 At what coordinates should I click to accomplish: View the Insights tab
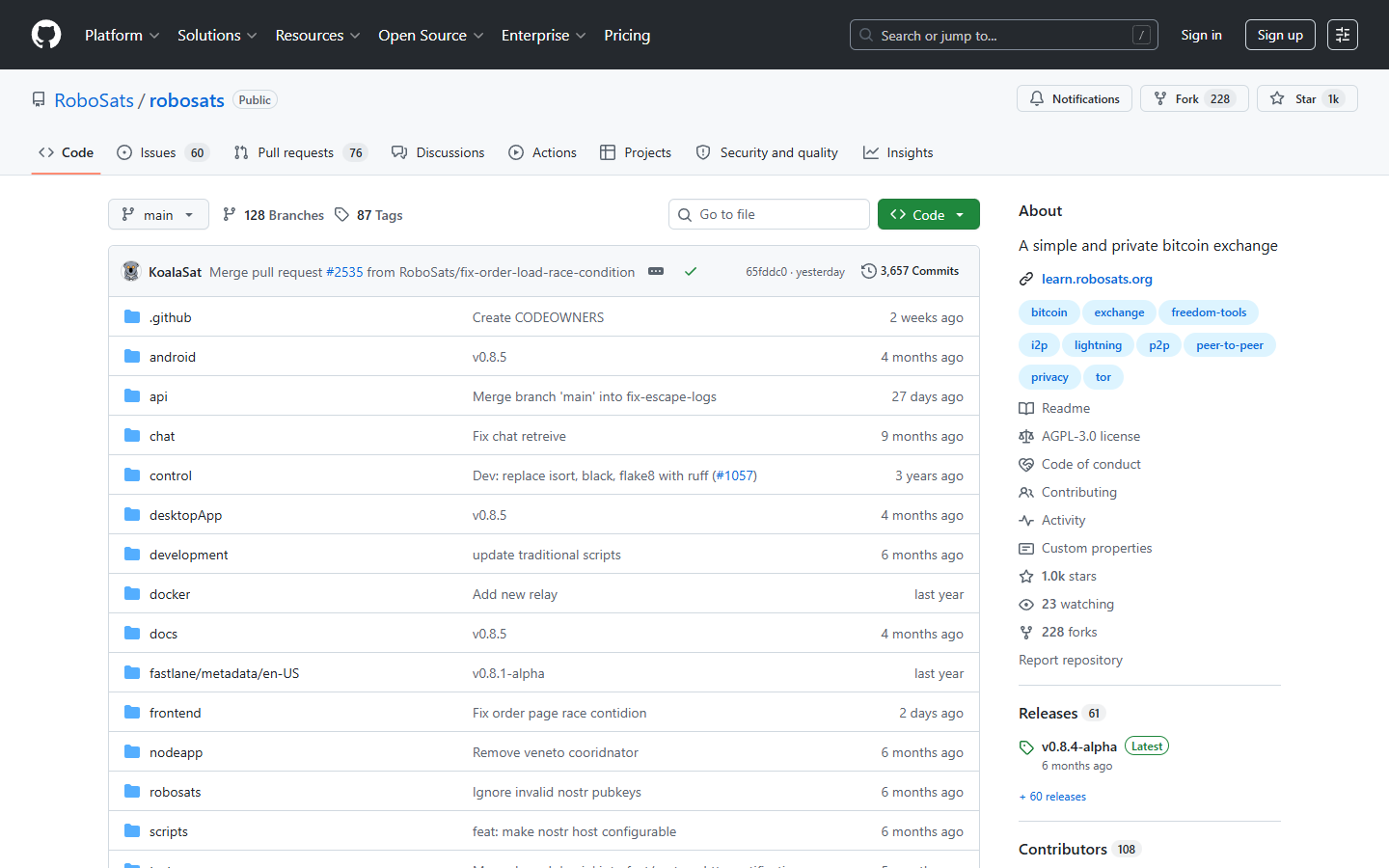pyautogui.click(x=898, y=152)
